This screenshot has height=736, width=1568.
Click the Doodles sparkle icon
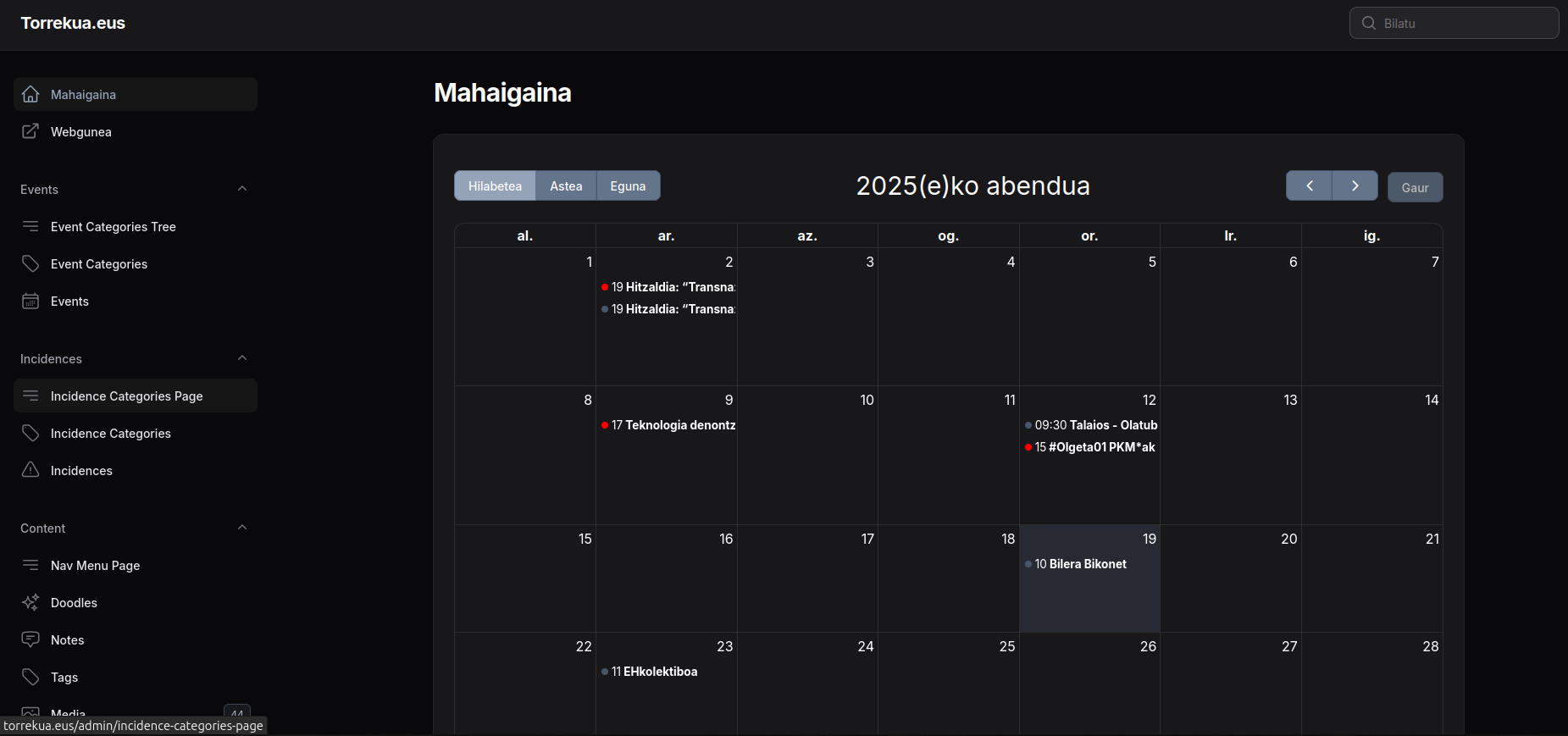30,602
